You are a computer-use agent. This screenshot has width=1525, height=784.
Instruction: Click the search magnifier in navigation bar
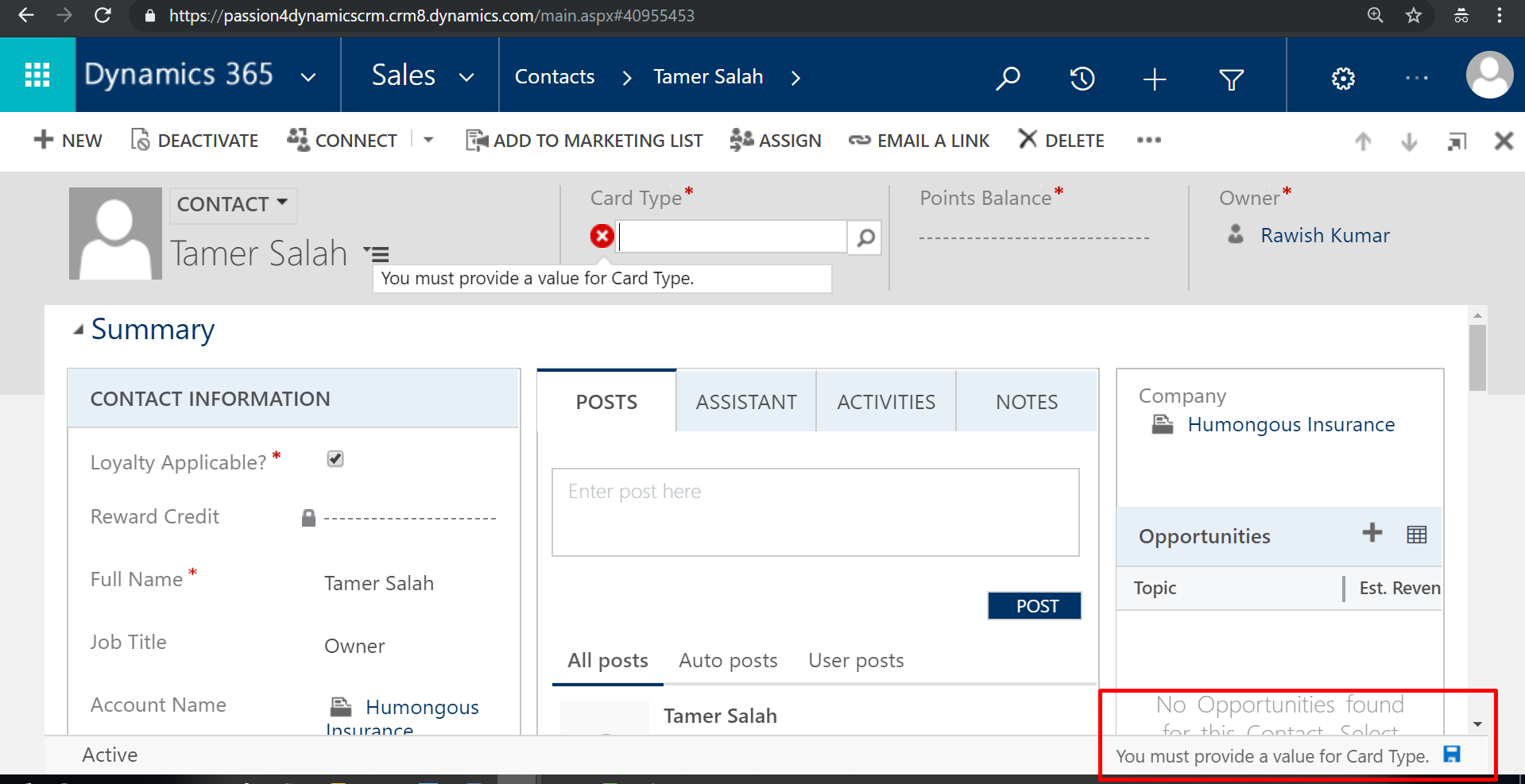(x=1008, y=78)
